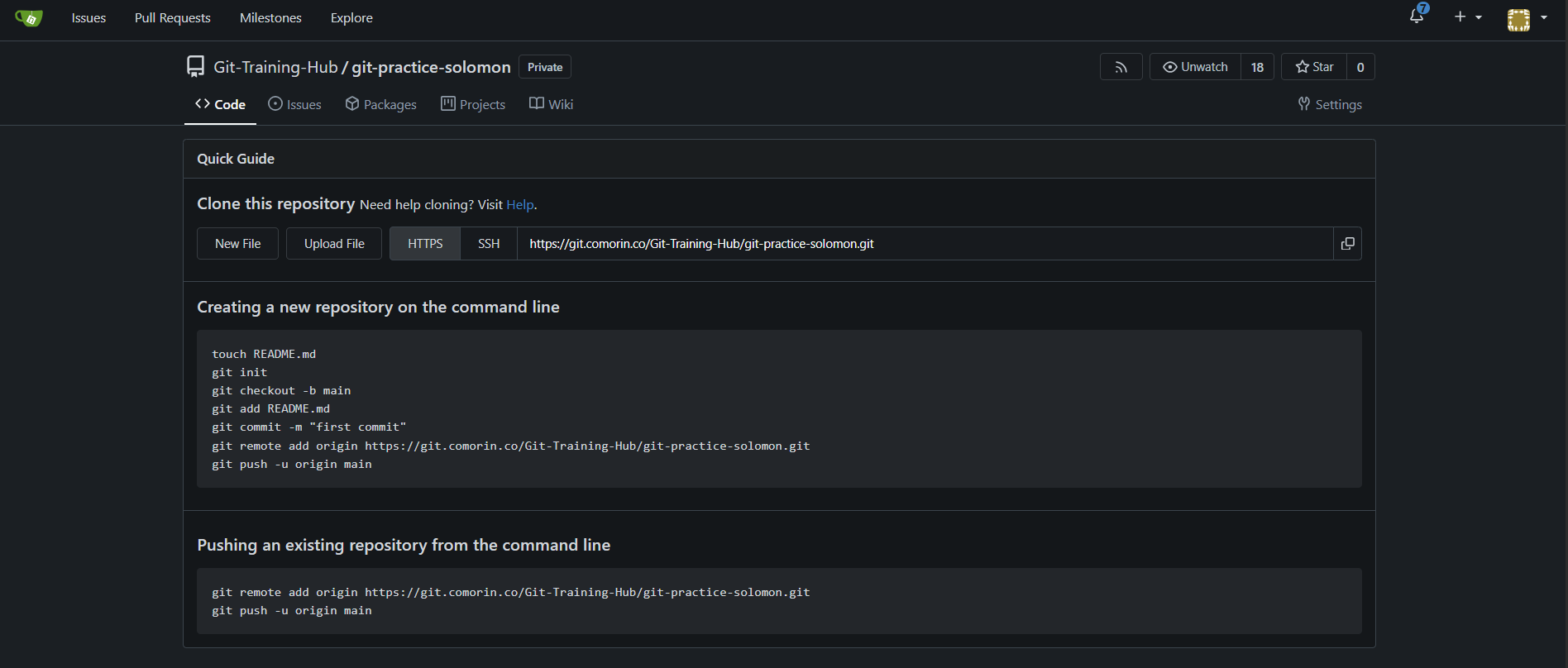
Task: Switch to the Wiki tab
Action: pyautogui.click(x=552, y=104)
